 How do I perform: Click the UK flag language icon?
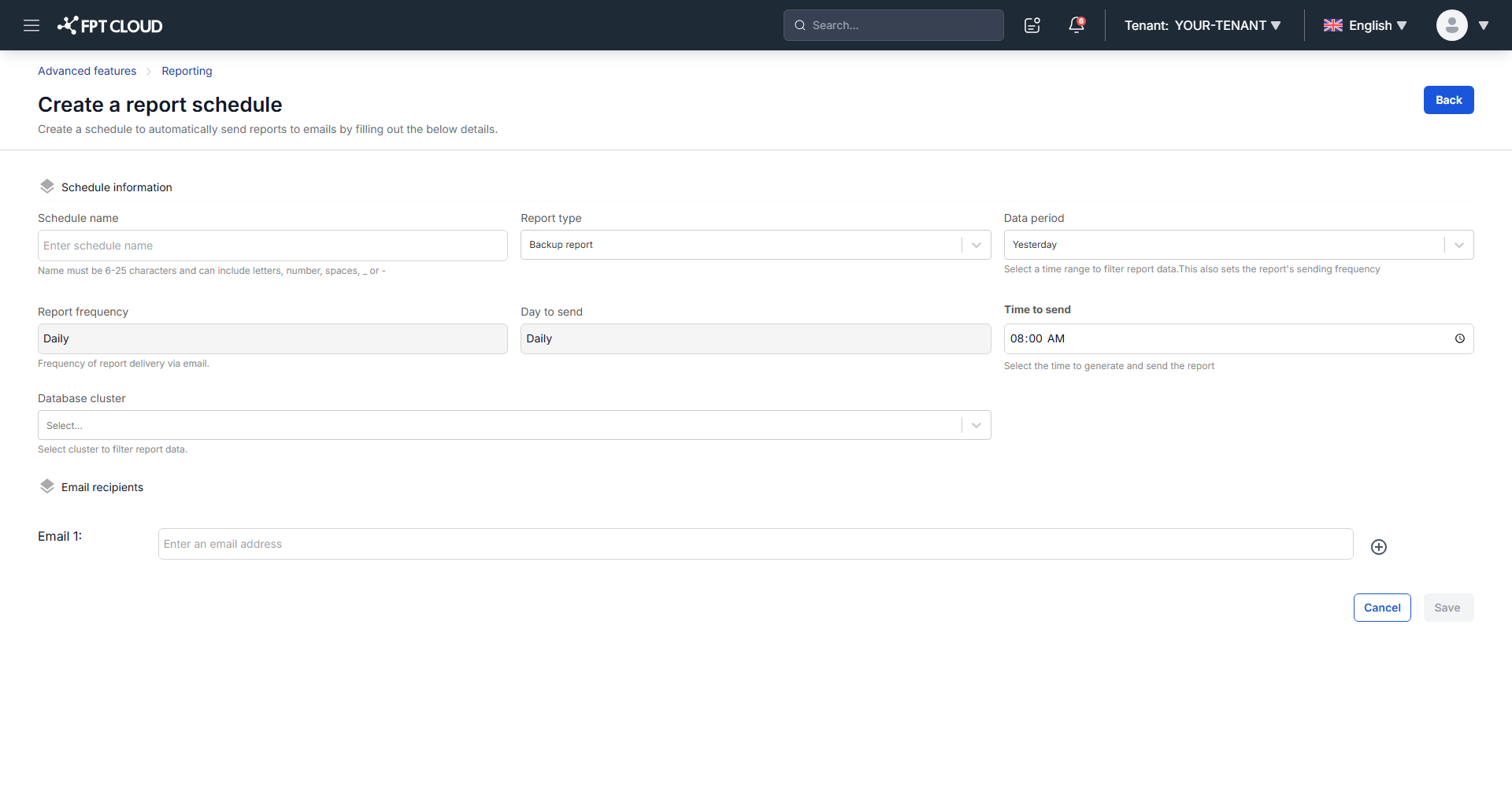tap(1333, 25)
